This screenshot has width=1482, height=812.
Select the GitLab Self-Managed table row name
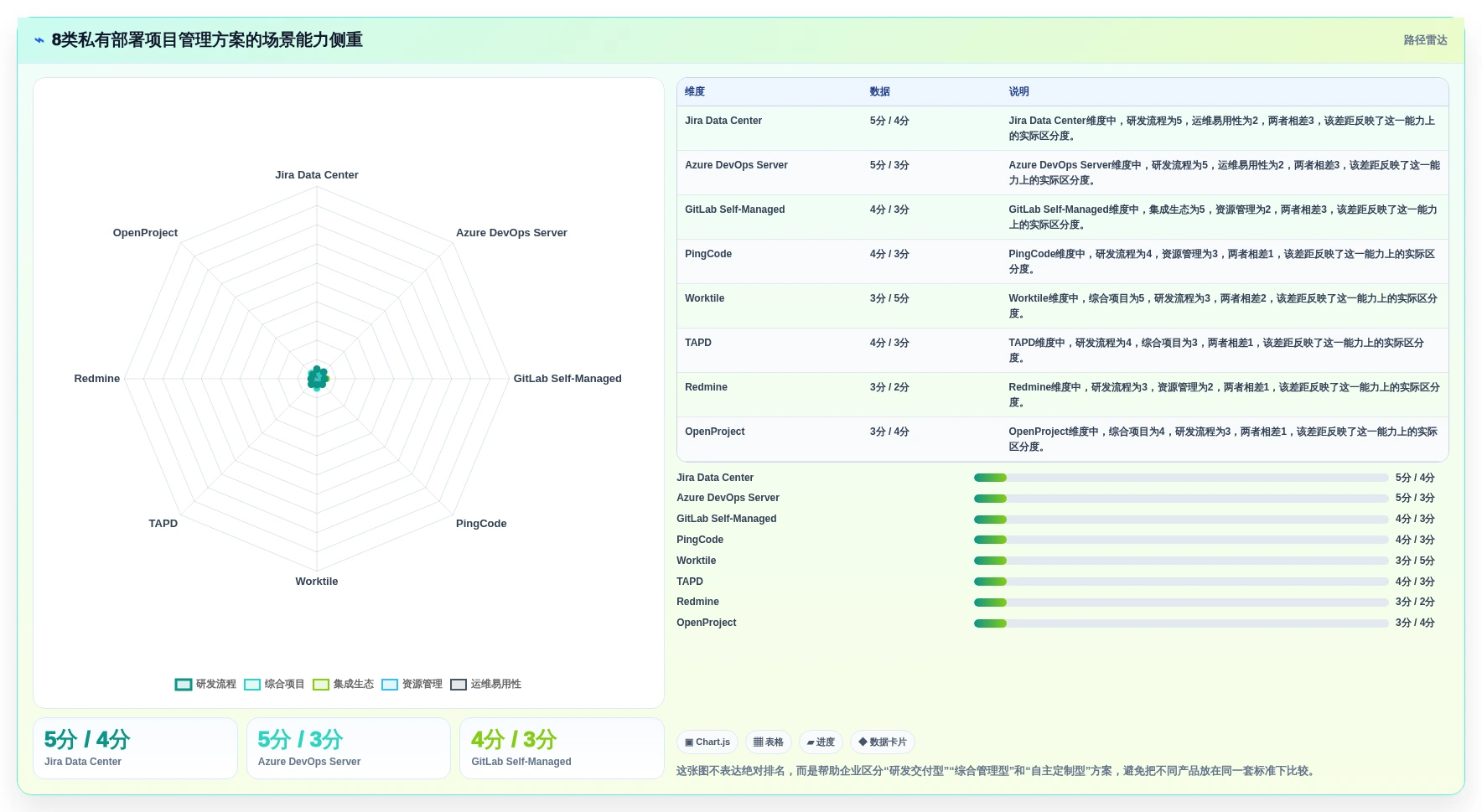click(x=735, y=209)
